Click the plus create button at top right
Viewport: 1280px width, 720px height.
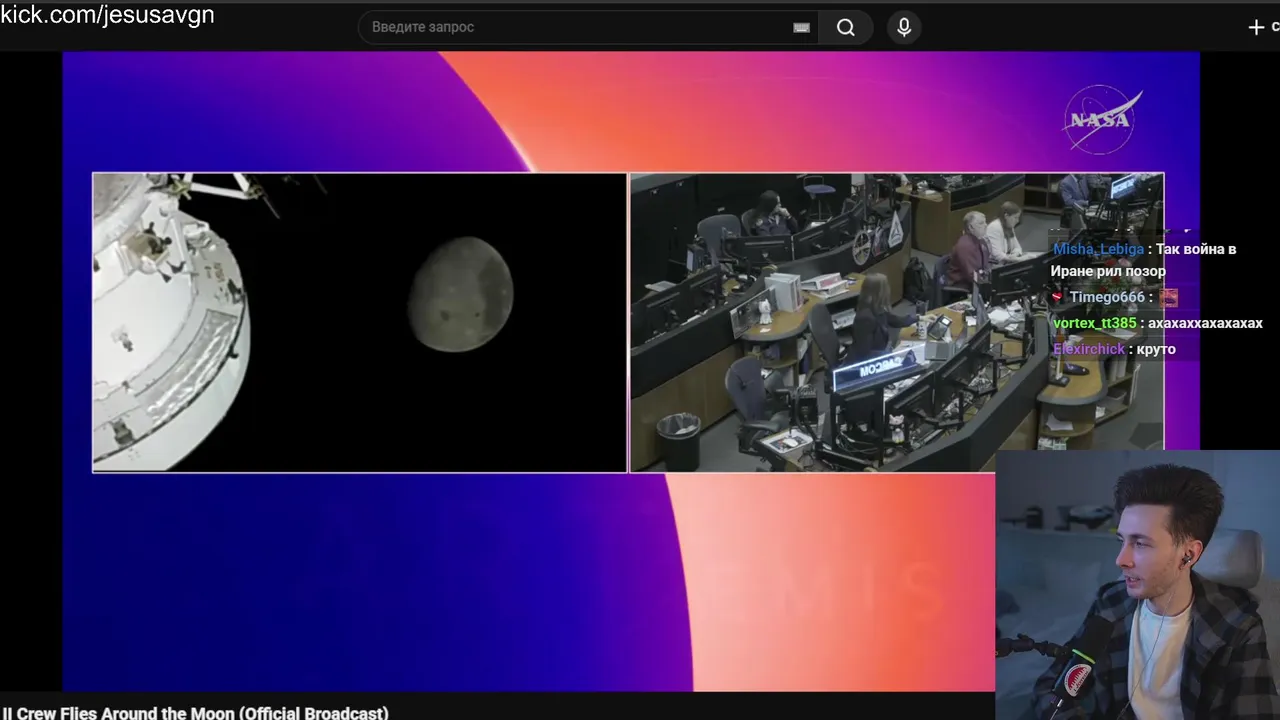point(1257,28)
